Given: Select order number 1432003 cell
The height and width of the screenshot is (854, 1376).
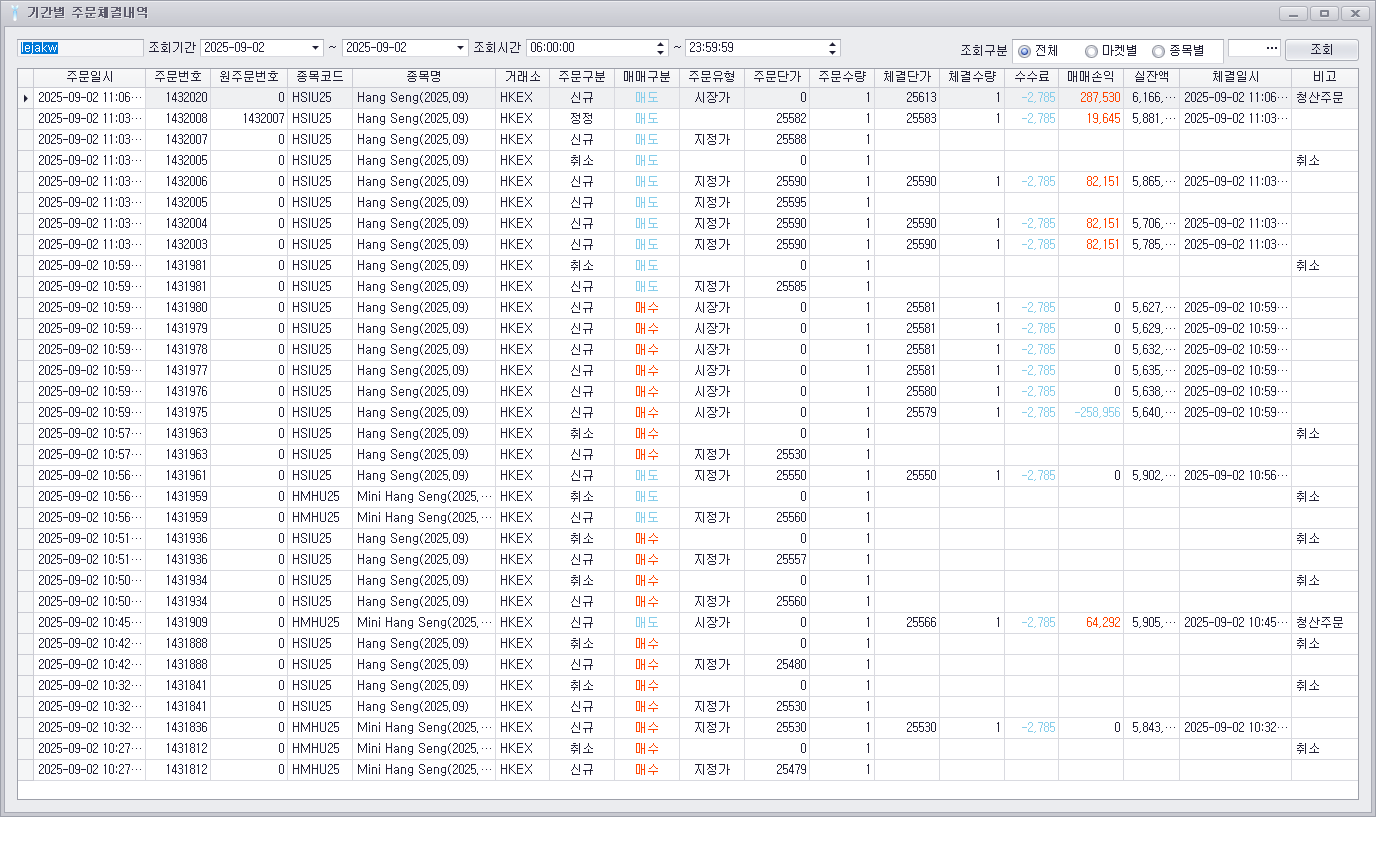Looking at the screenshot, I should click(178, 245).
